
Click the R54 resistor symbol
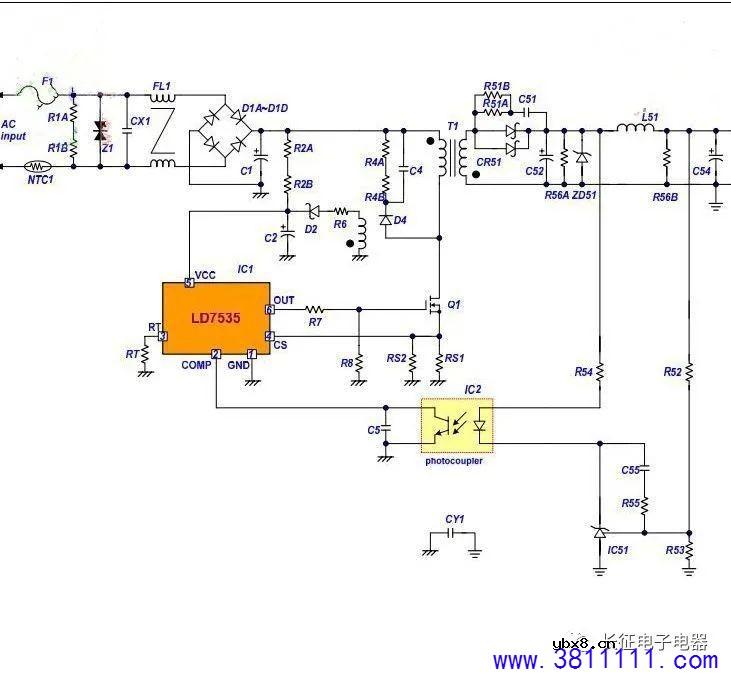click(600, 370)
